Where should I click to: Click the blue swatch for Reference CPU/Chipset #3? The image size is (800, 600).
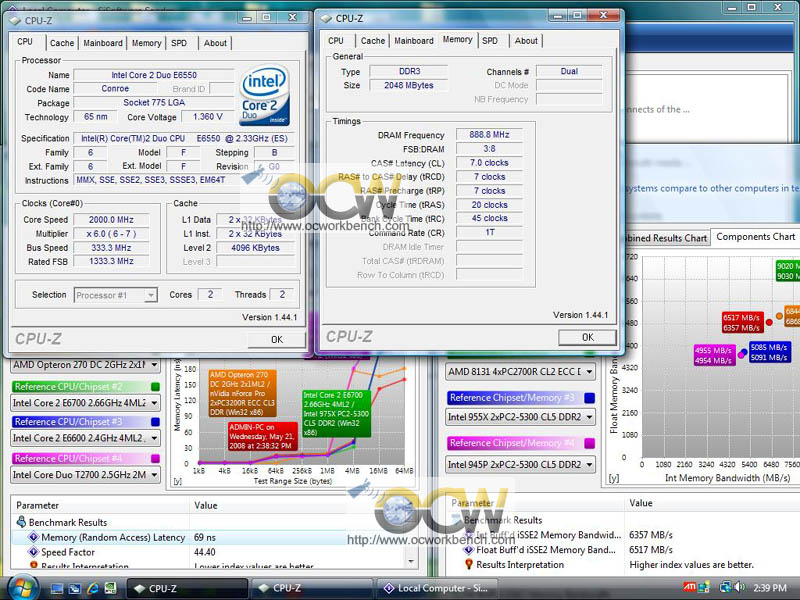point(156,422)
